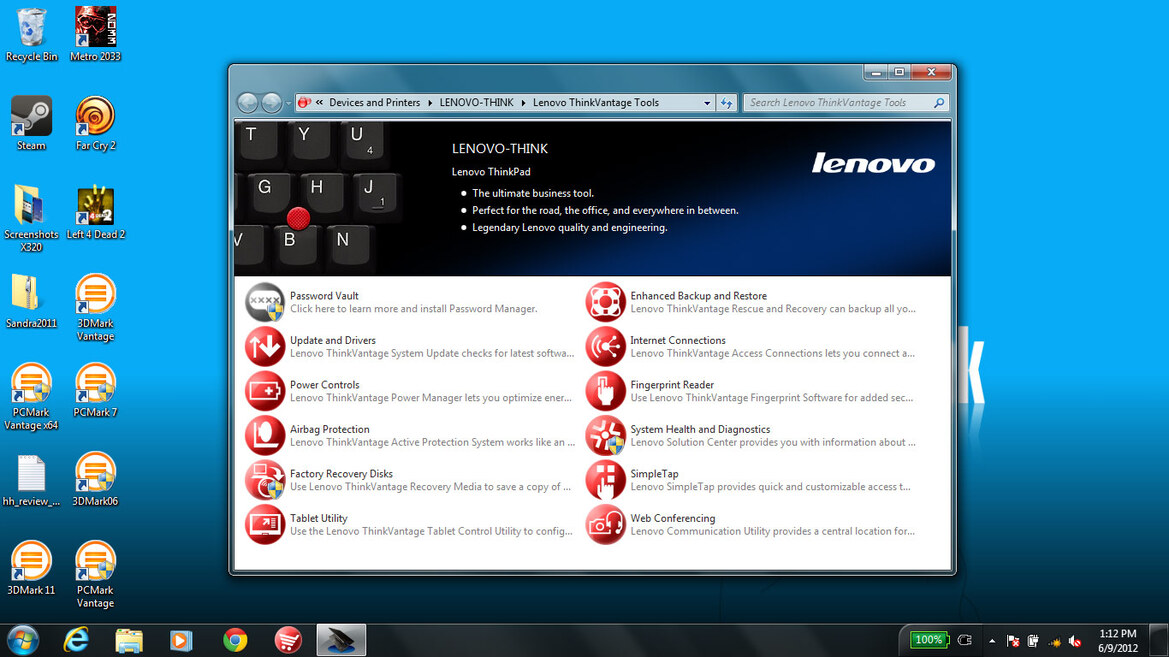
Task: Select the hh_review text file
Action: pyautogui.click(x=31, y=480)
